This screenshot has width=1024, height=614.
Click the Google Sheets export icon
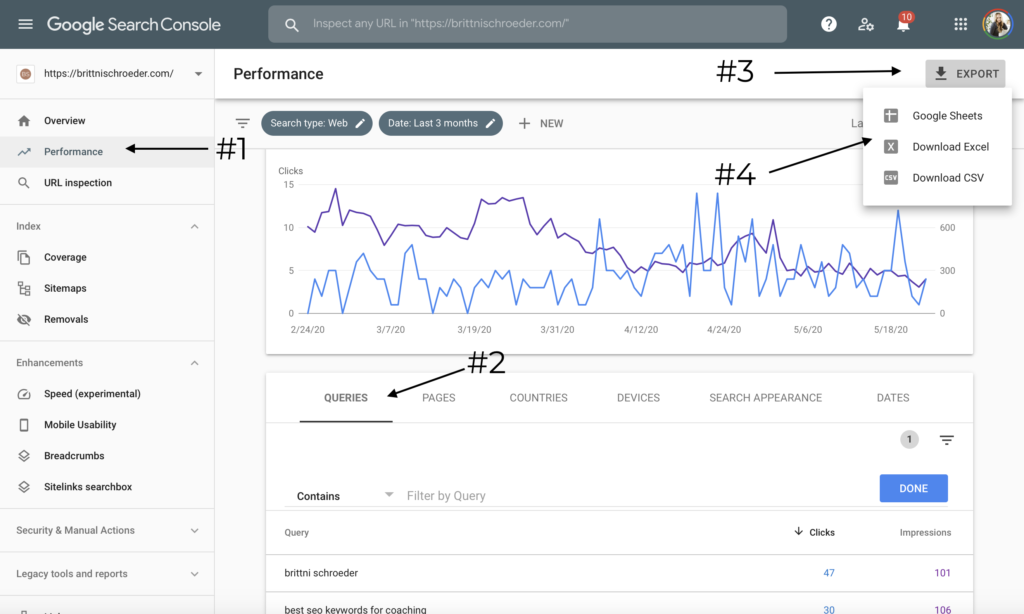[x=891, y=116]
